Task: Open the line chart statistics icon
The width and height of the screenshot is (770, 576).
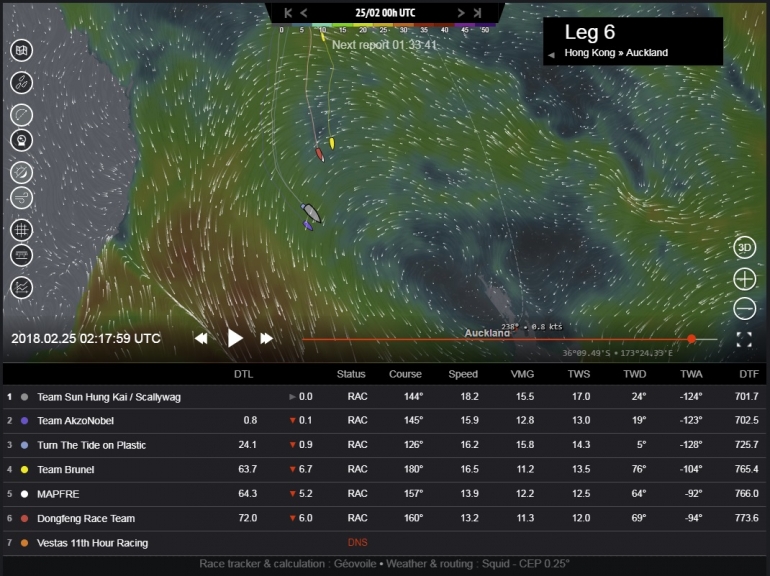Action: pyautogui.click(x=22, y=288)
